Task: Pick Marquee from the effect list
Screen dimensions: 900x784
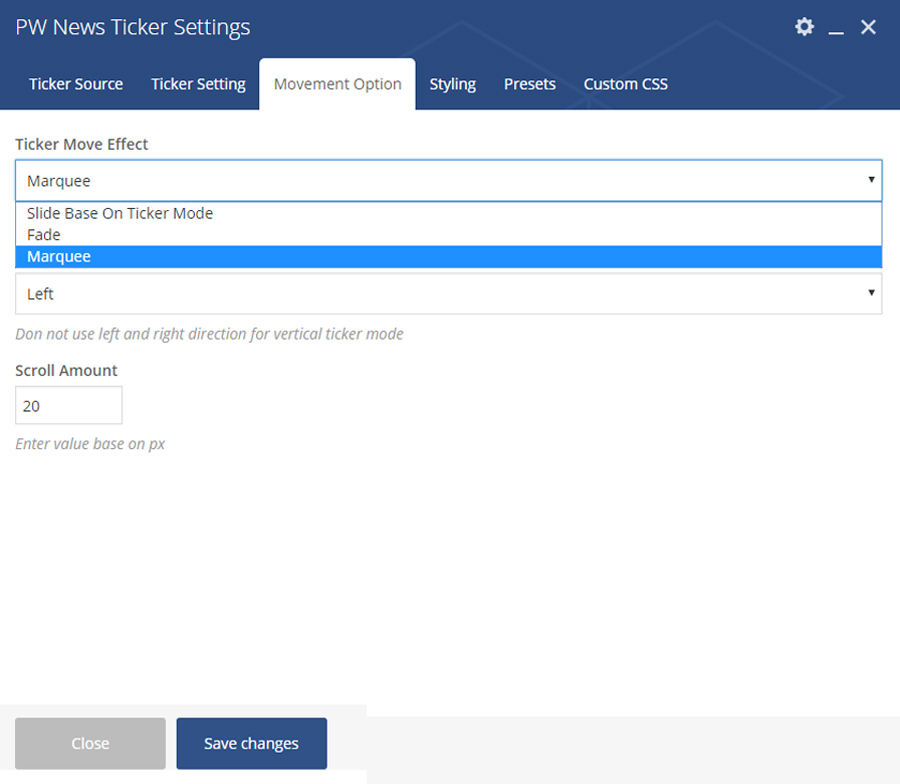Action: click(x=59, y=257)
